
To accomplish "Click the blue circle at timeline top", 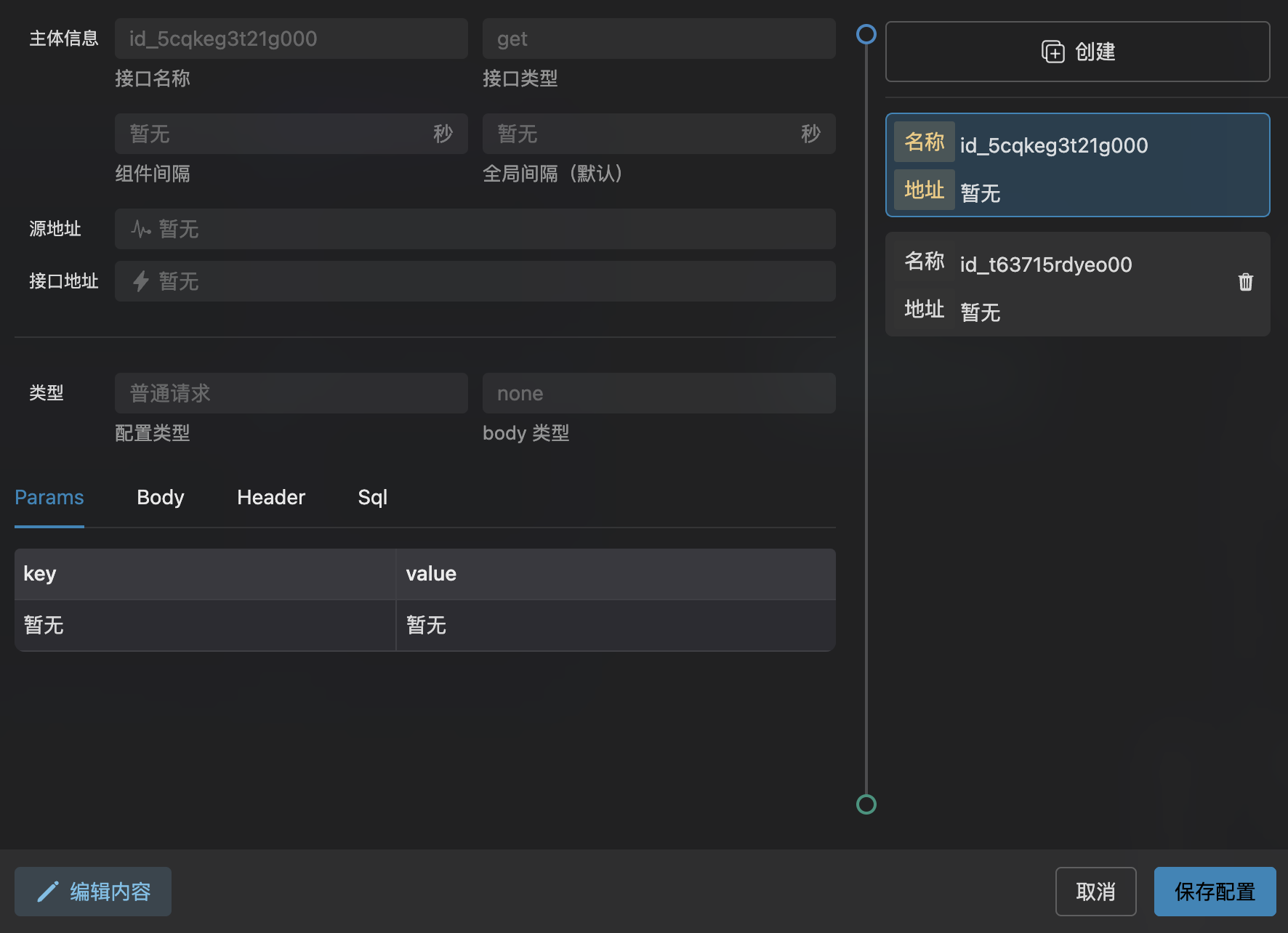I will click(866, 34).
